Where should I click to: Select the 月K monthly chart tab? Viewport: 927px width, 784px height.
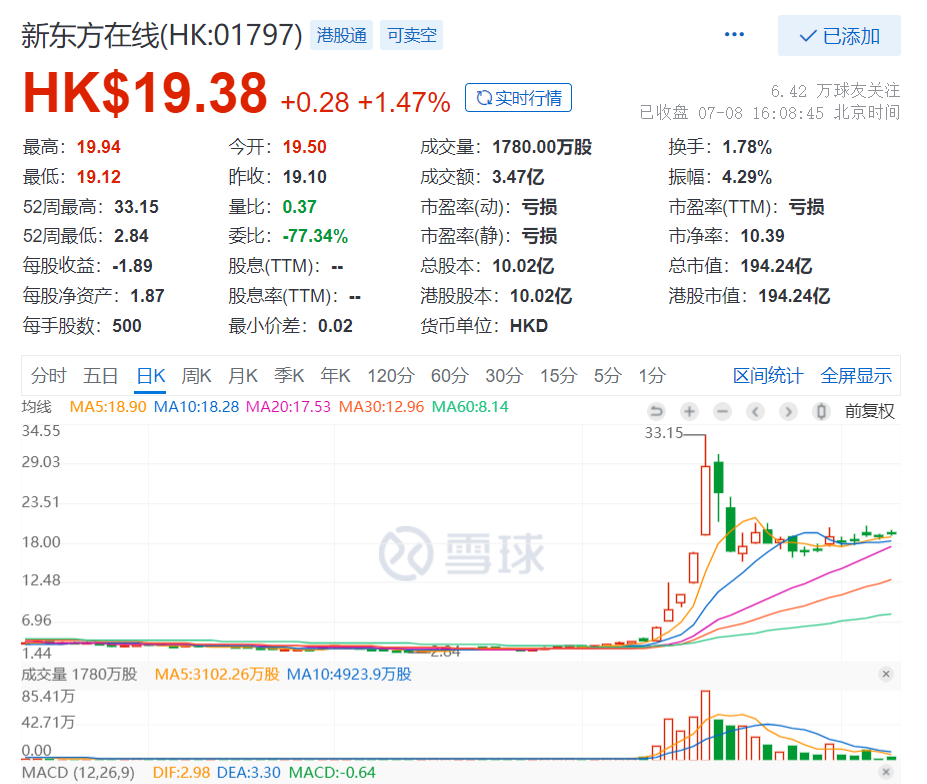pyautogui.click(x=242, y=376)
